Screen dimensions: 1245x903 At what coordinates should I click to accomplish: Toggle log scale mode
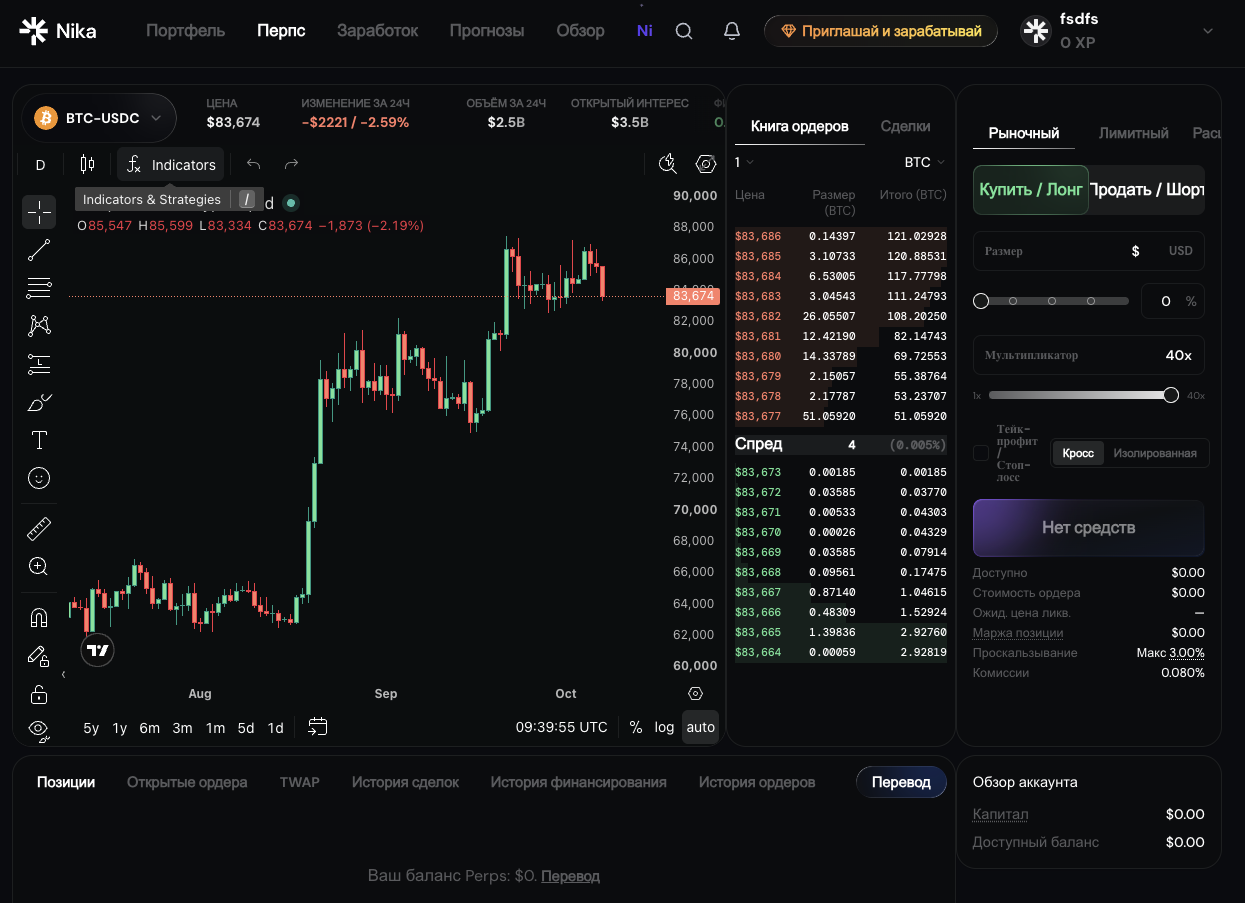click(x=665, y=727)
